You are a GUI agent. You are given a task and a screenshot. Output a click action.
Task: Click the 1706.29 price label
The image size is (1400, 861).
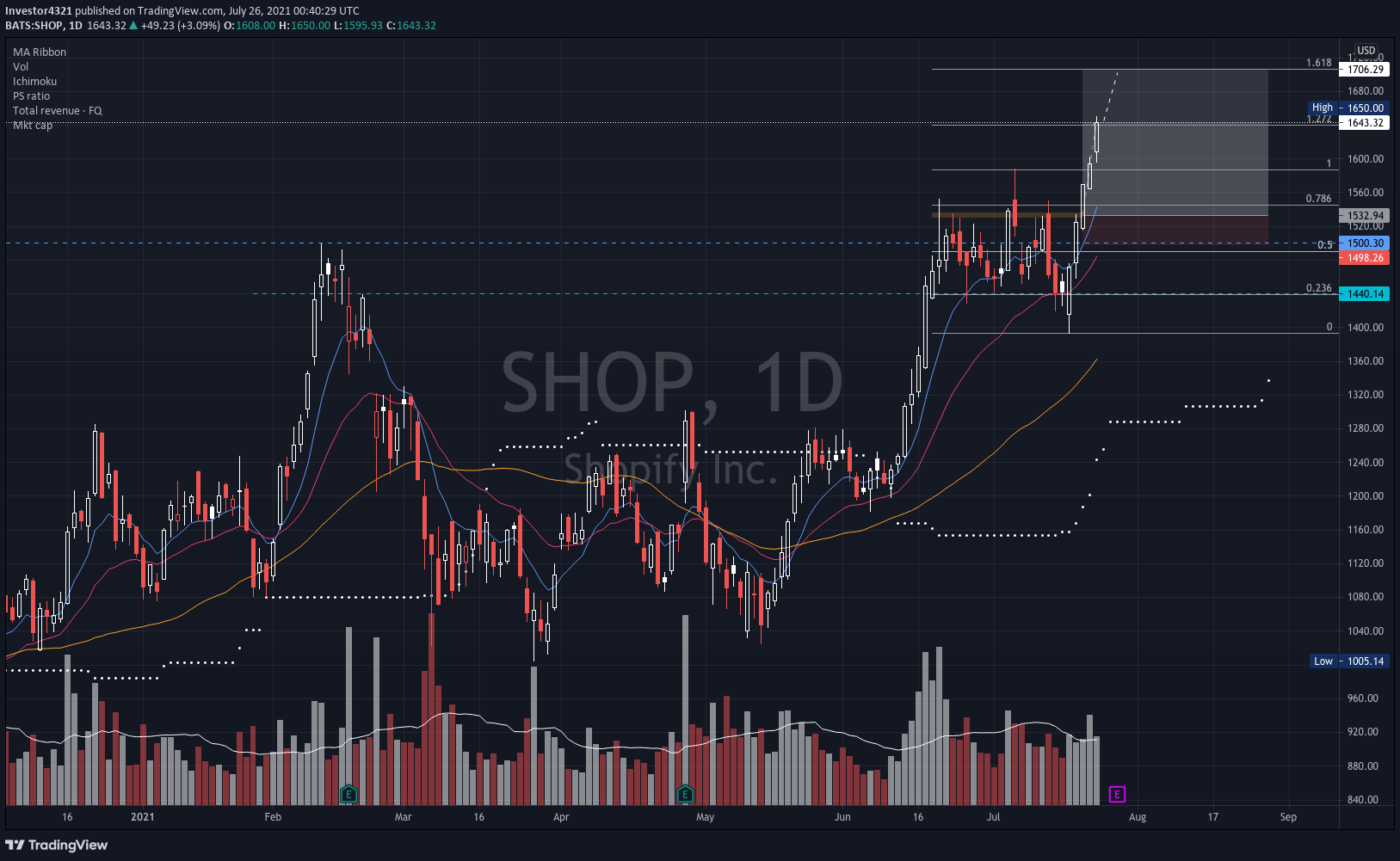(1365, 70)
